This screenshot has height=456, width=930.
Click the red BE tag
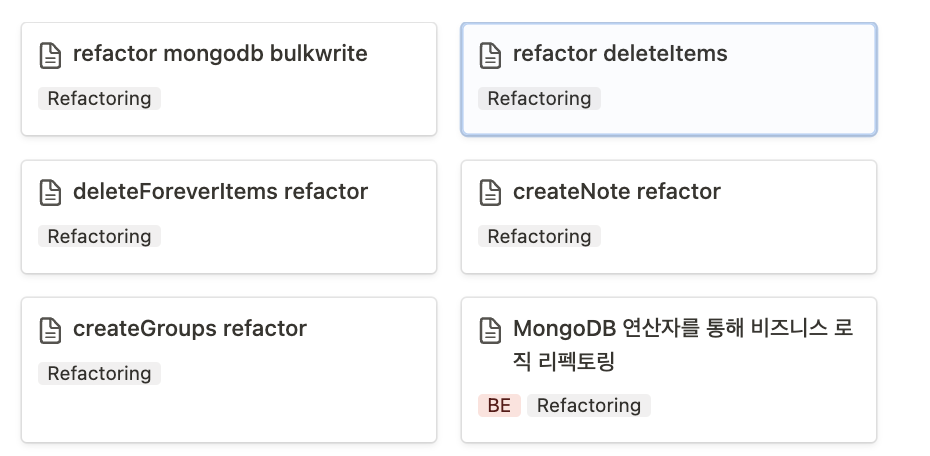click(x=499, y=405)
